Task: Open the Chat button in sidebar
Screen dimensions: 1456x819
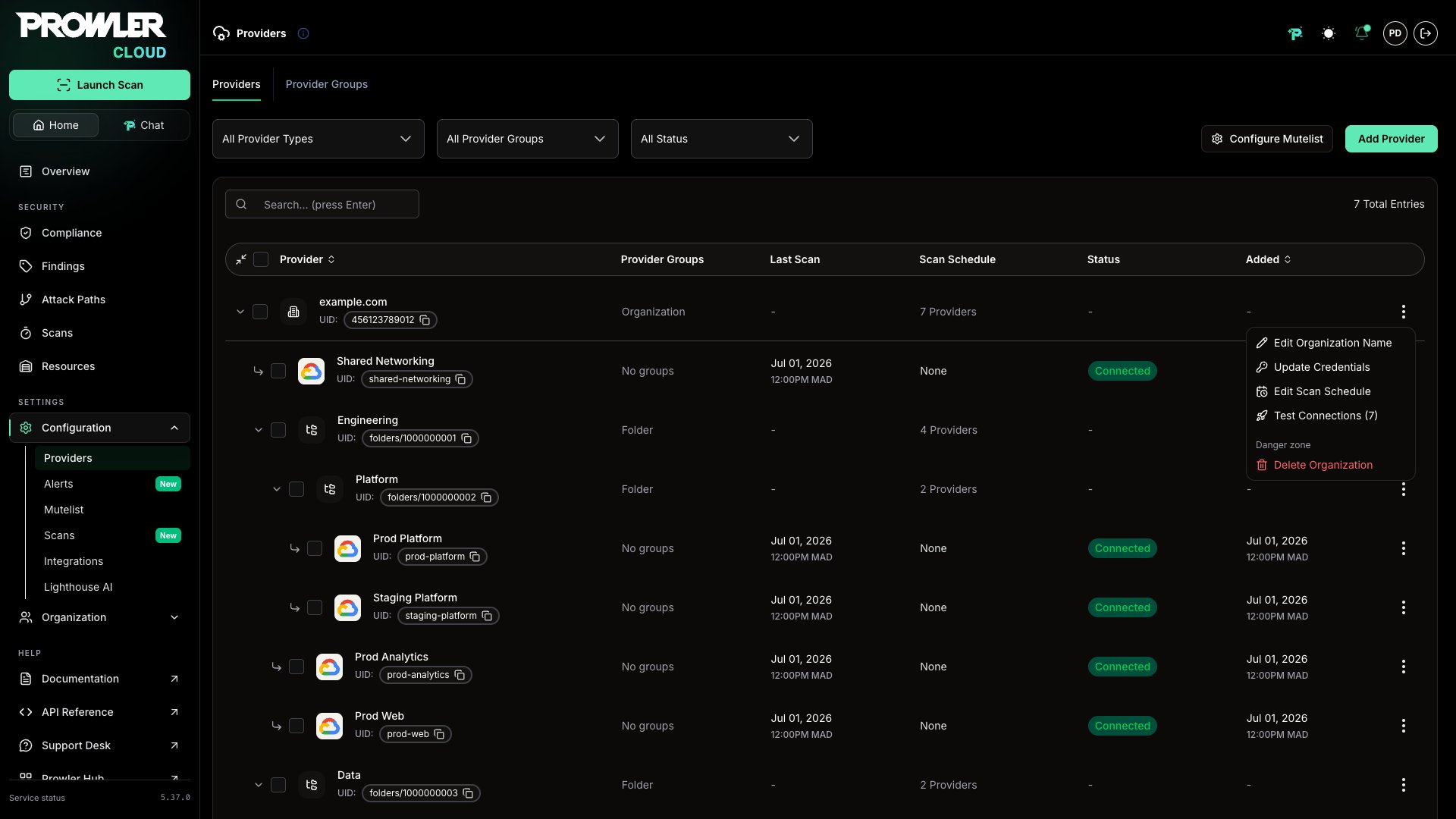Action: pos(144,125)
